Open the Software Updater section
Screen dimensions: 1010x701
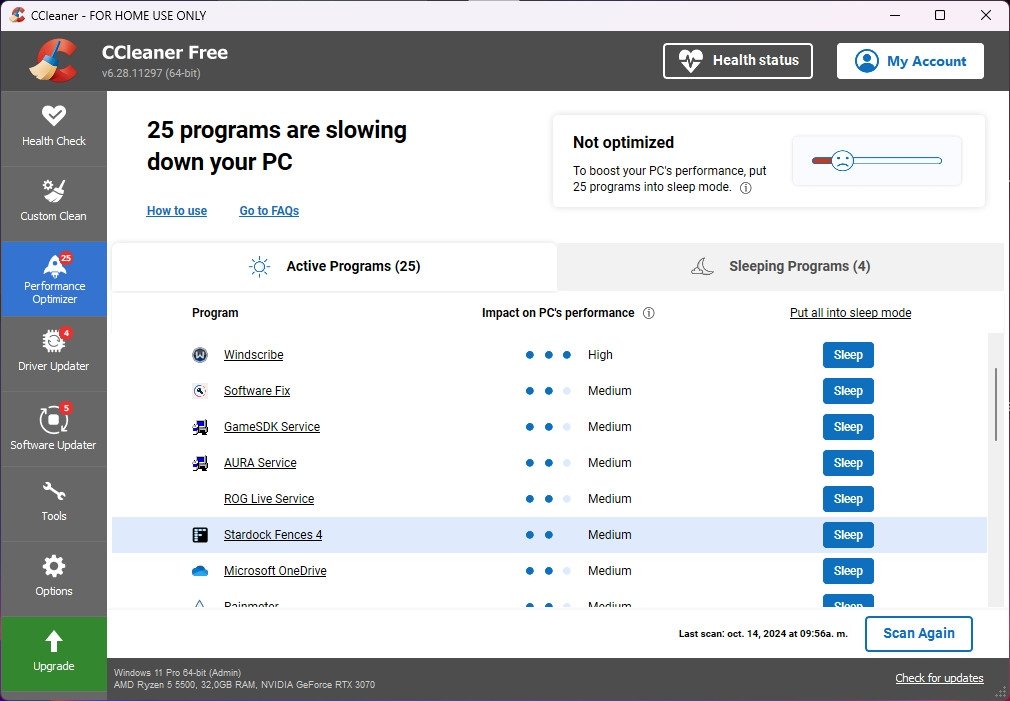(53, 428)
